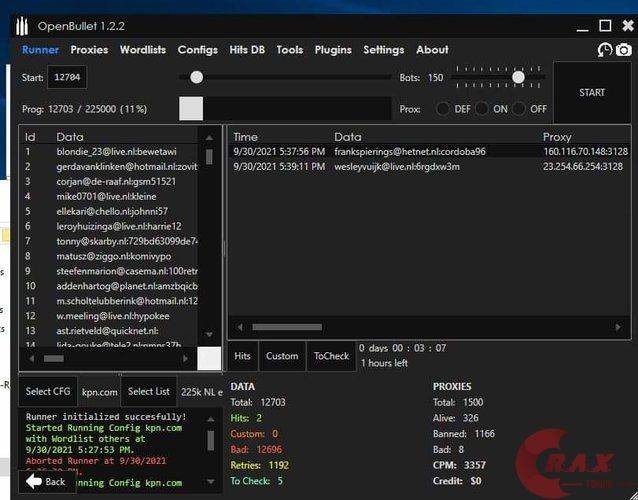Viewport: 638px width, 500px height.
Task: Click the 'Hits: 2' statistic
Action: tap(246, 418)
